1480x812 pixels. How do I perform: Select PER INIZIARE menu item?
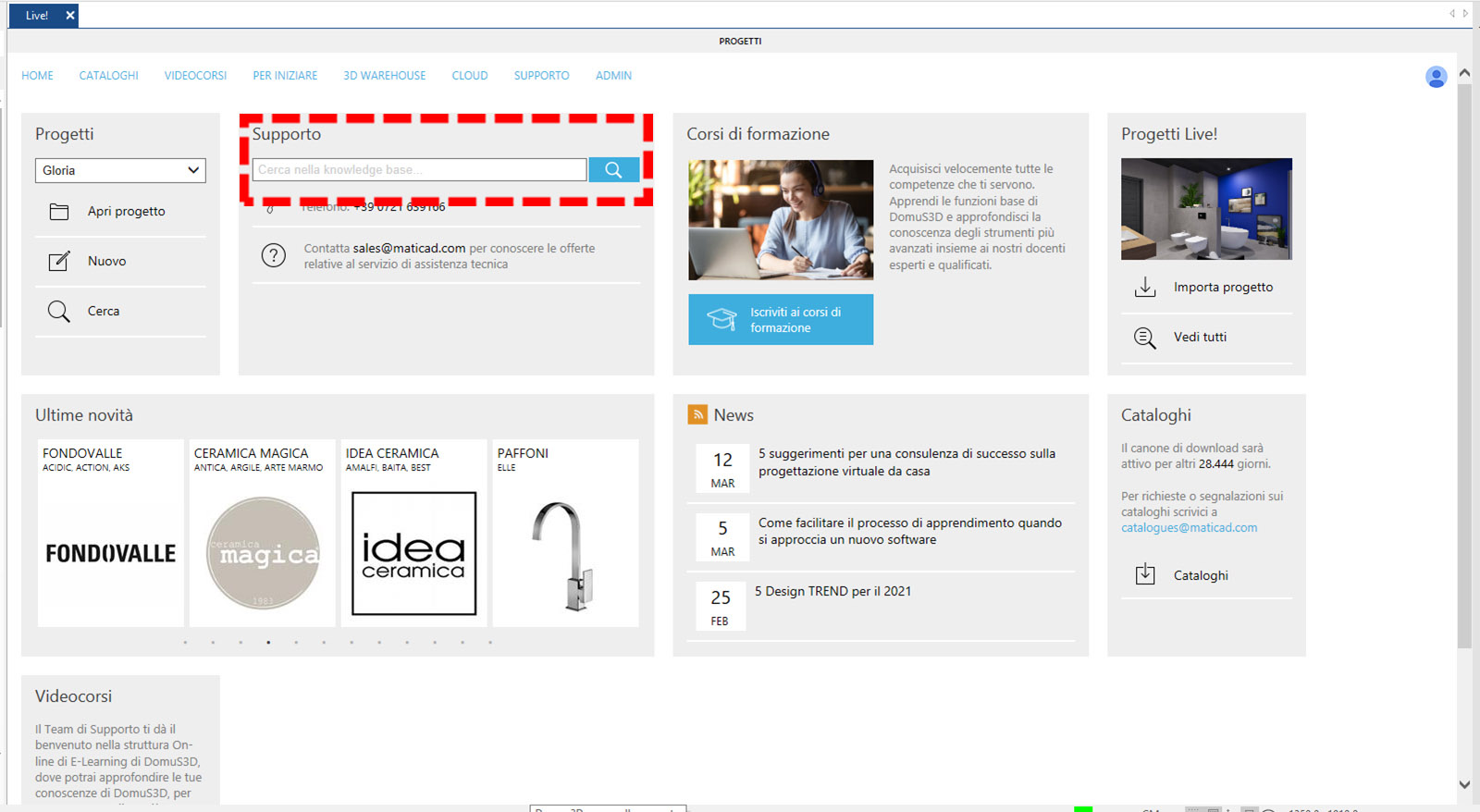point(285,76)
